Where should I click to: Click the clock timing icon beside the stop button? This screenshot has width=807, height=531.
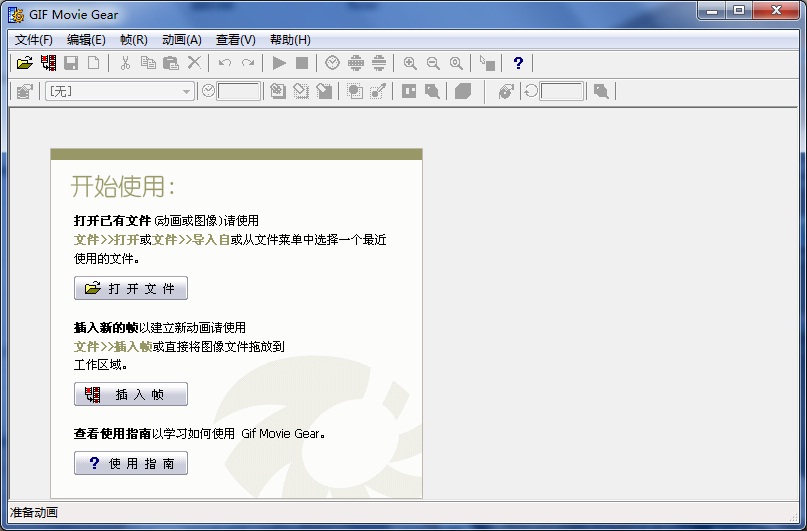point(332,63)
